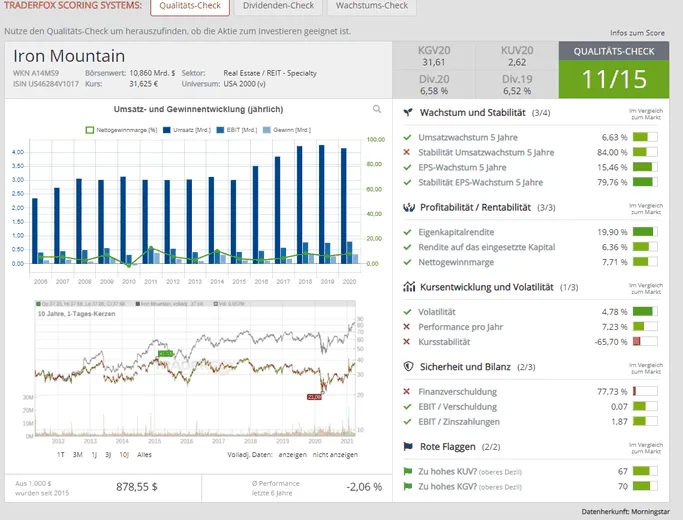Click the red cross next to Kursstabilität
Image resolution: width=683 pixels, height=520 pixels.
click(x=407, y=341)
